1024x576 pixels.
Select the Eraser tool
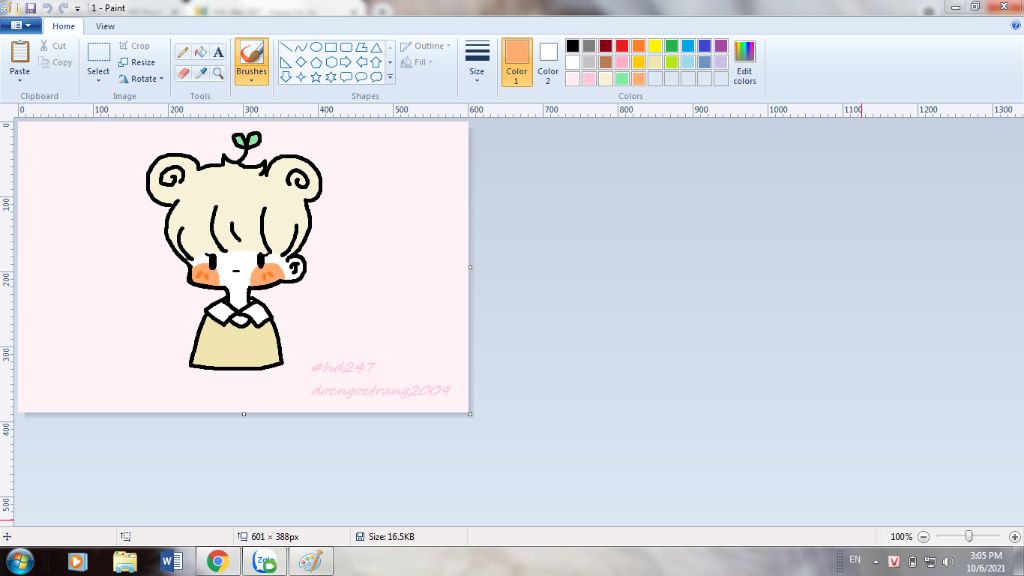tap(183, 73)
